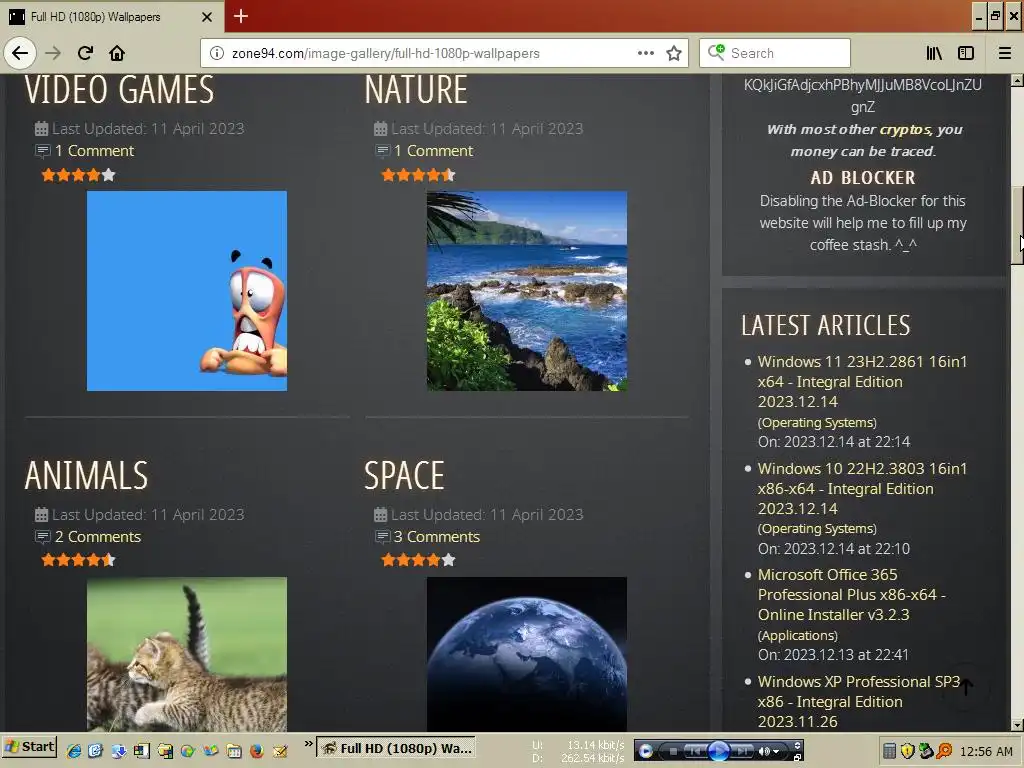
Task: Click the Media Player play button in taskbar
Action: (x=718, y=751)
